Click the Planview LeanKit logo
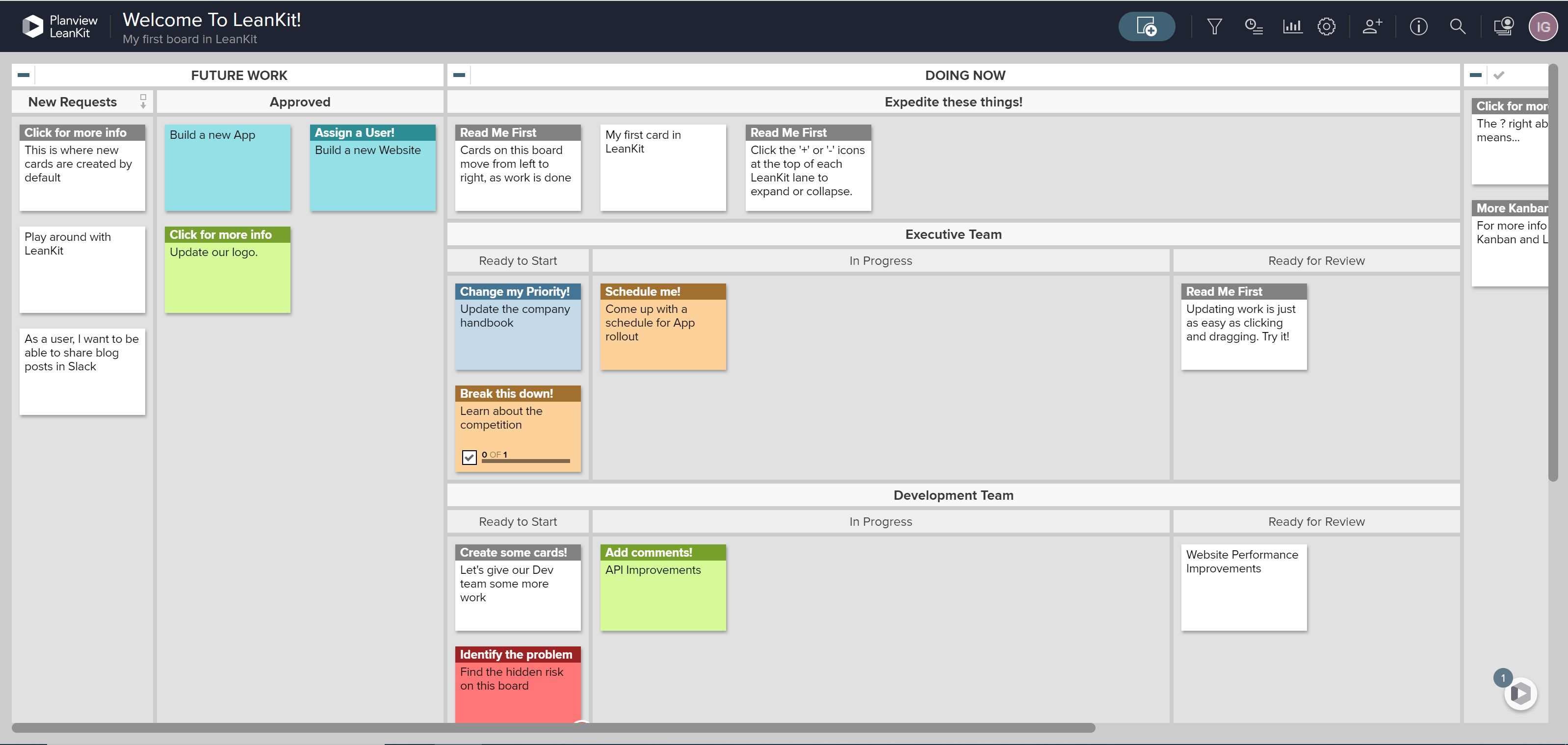Viewport: 1568px width, 745px height. pyautogui.click(x=59, y=26)
